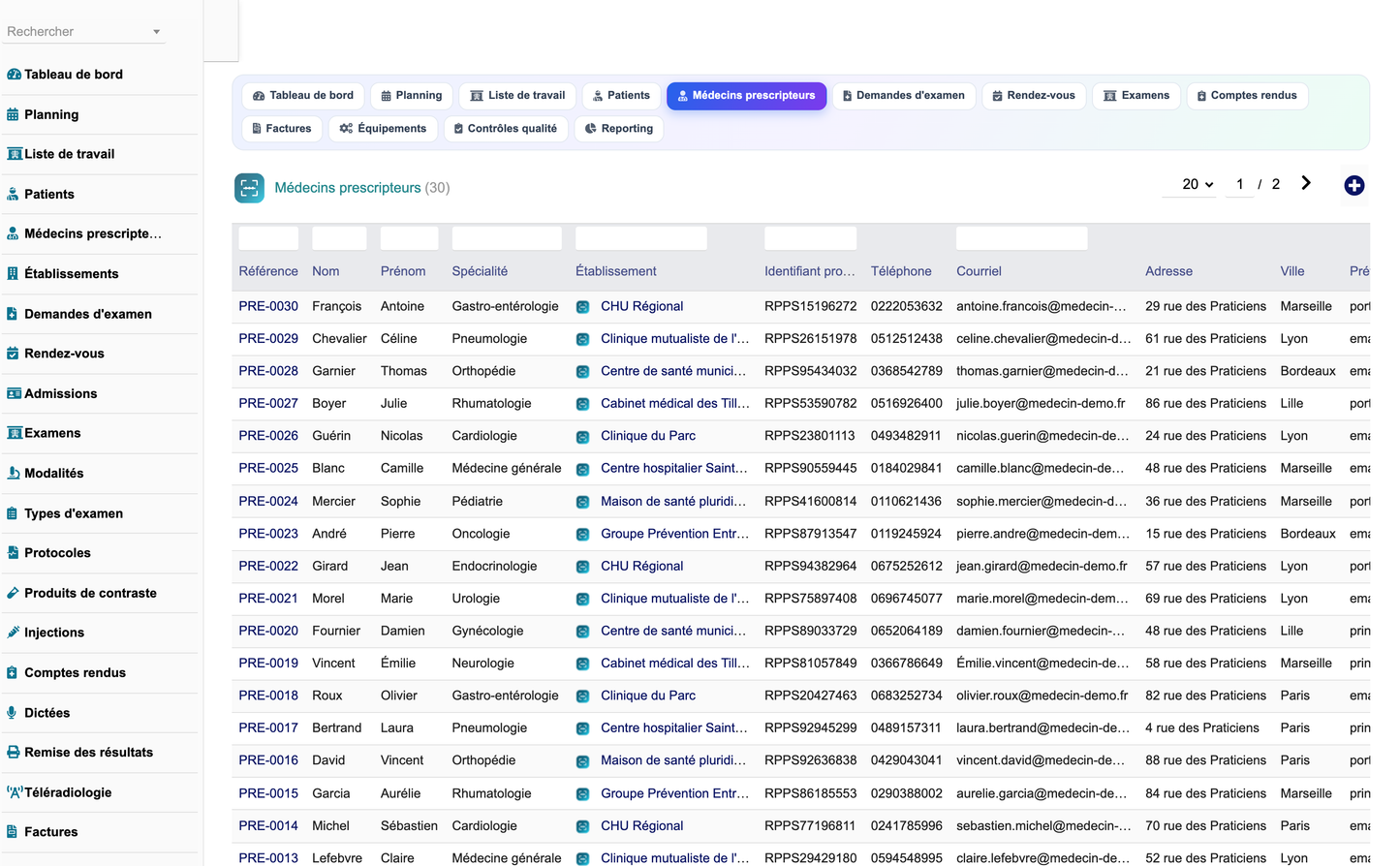Select Médecins prescripteurs tab
Viewport: 1400px width, 866px height.
pyautogui.click(x=746, y=96)
